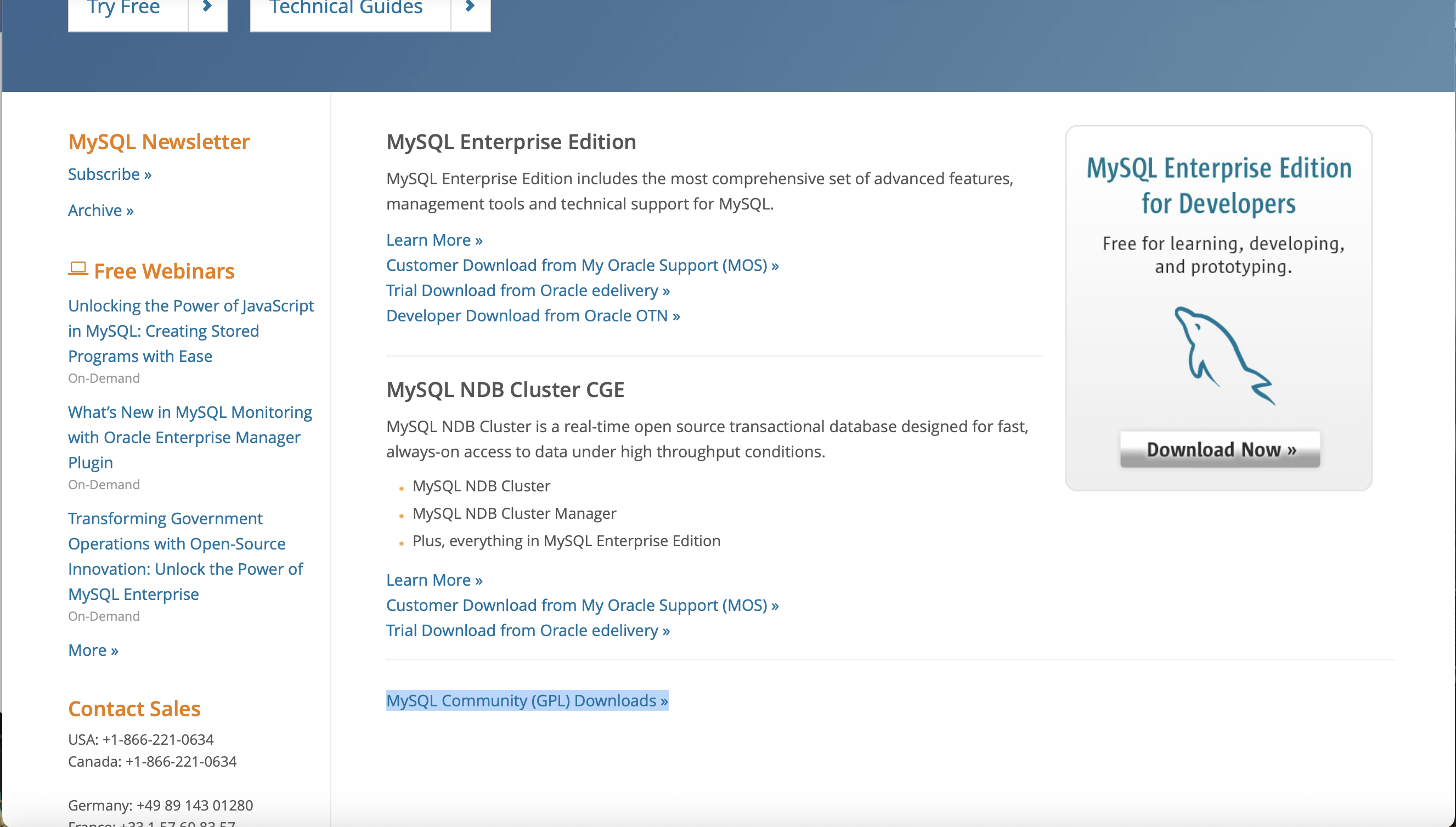This screenshot has width=1456, height=827.
Task: Click the arrow icon beside Try Free
Action: [x=207, y=8]
